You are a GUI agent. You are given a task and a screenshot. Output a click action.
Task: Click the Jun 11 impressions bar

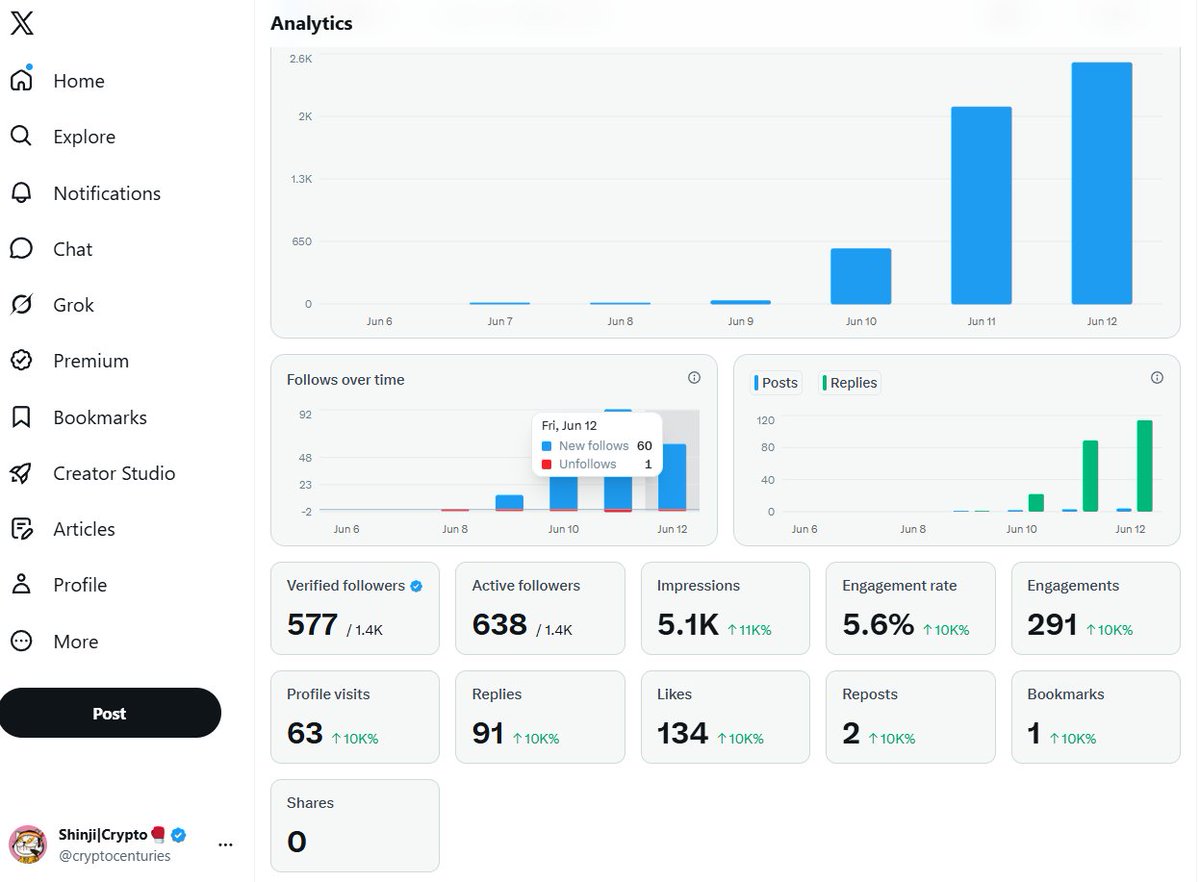coord(981,205)
